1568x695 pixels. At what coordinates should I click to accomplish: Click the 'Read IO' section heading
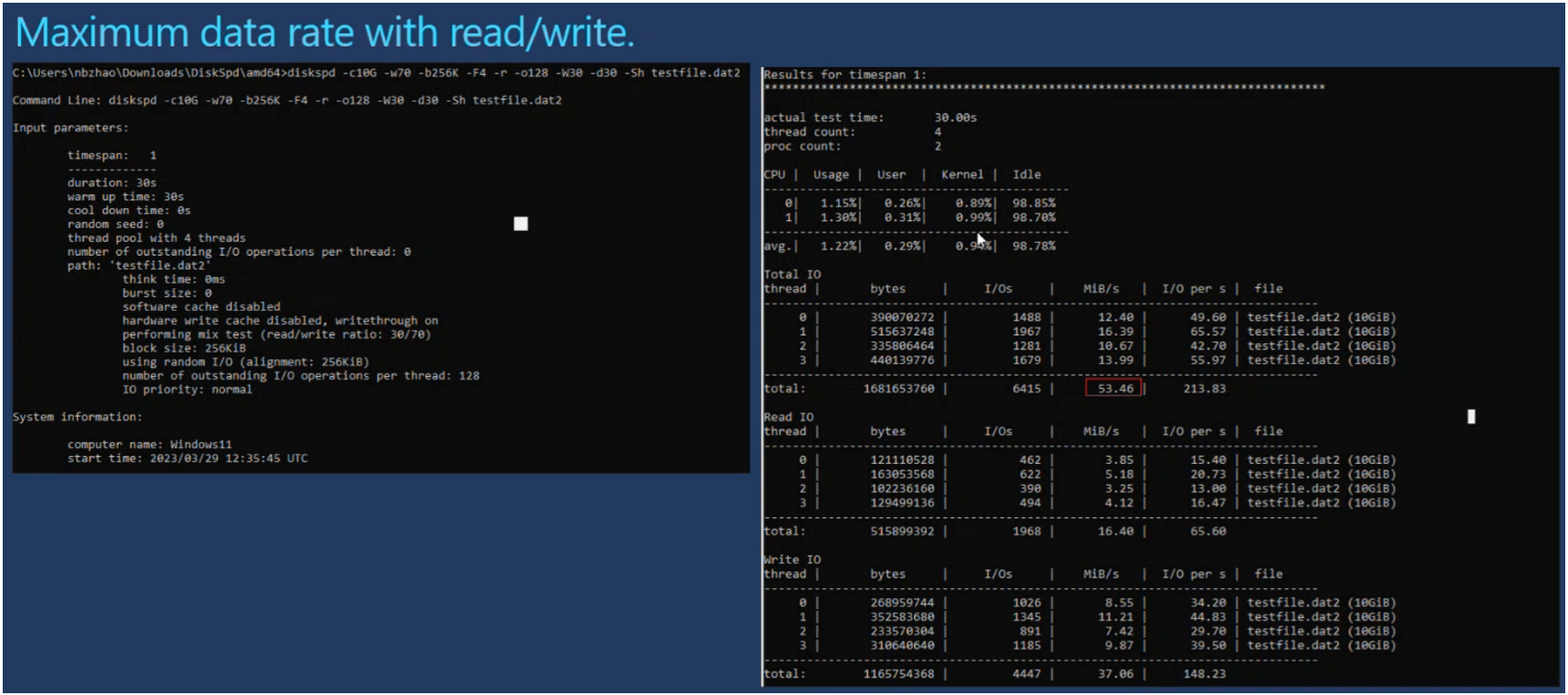click(788, 417)
